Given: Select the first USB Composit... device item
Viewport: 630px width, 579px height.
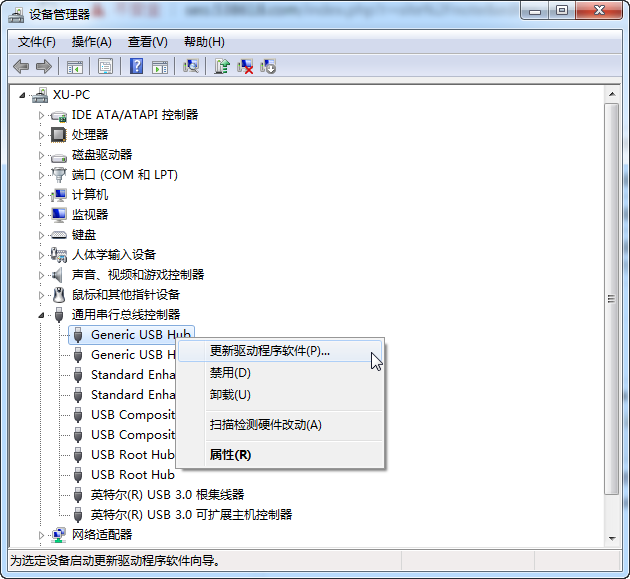Looking at the screenshot, I should point(133,415).
